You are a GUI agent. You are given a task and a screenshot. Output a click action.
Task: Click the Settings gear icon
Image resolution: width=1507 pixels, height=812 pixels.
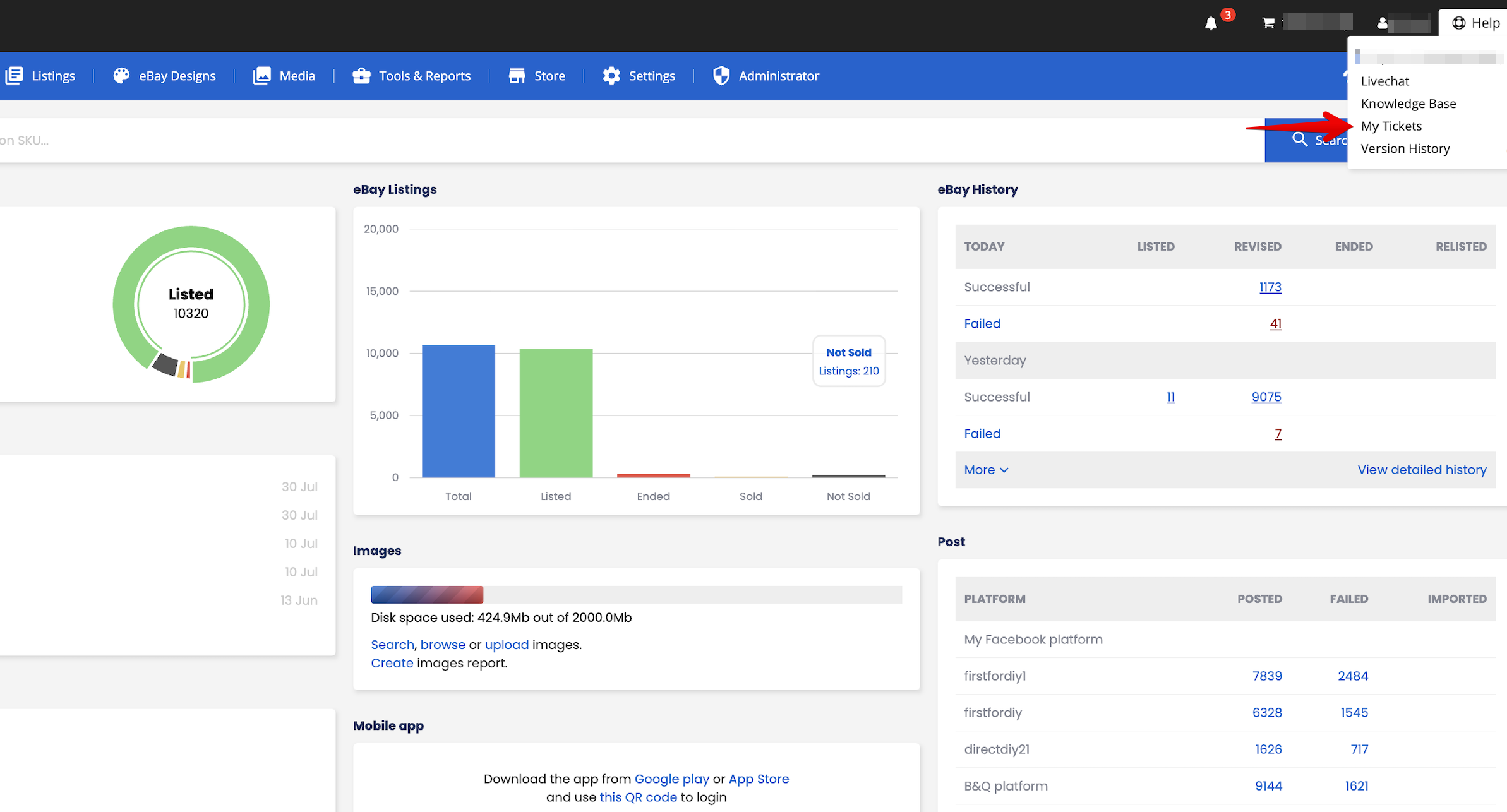tap(611, 76)
